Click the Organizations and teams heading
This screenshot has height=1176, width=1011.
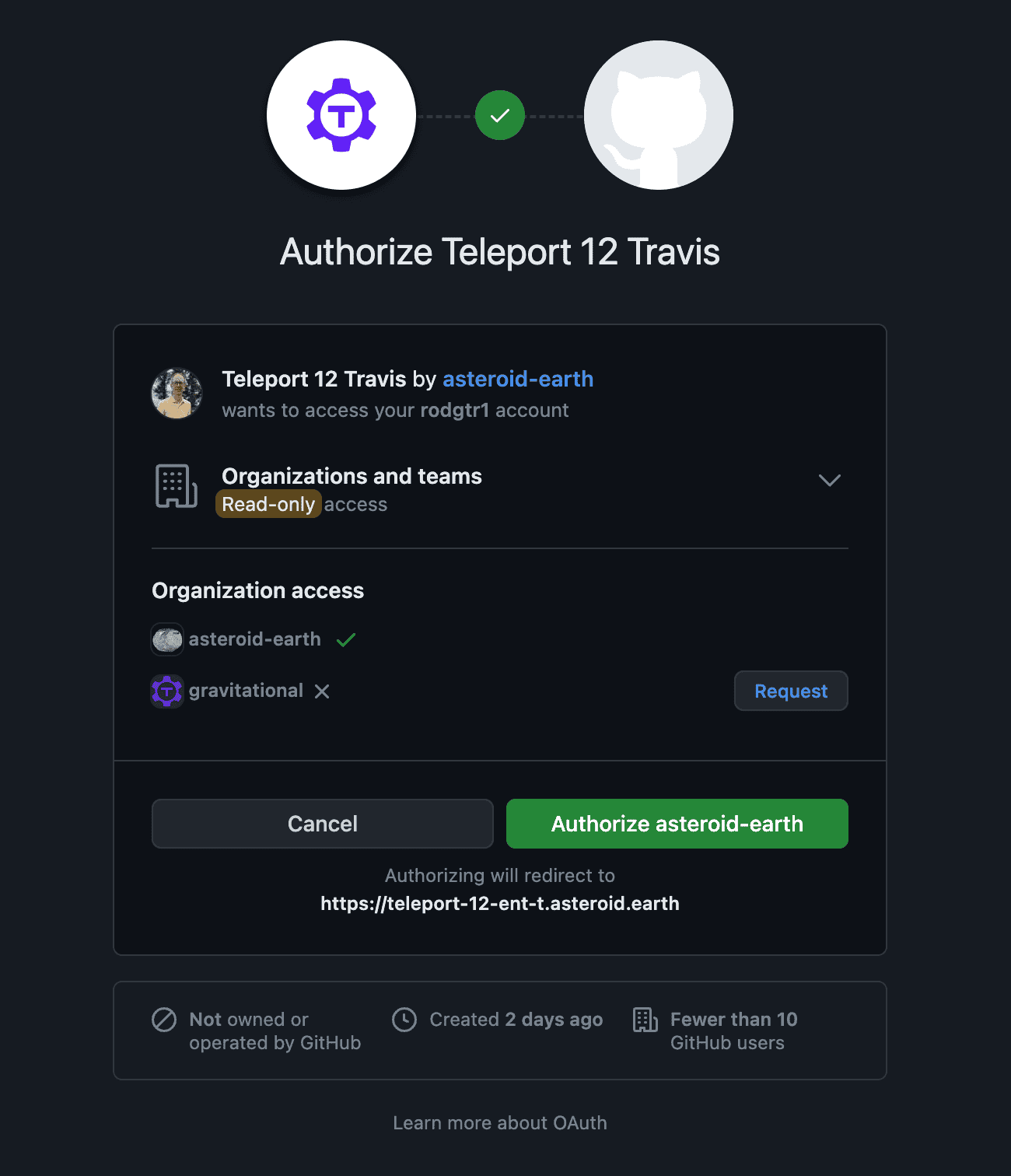[x=352, y=476]
